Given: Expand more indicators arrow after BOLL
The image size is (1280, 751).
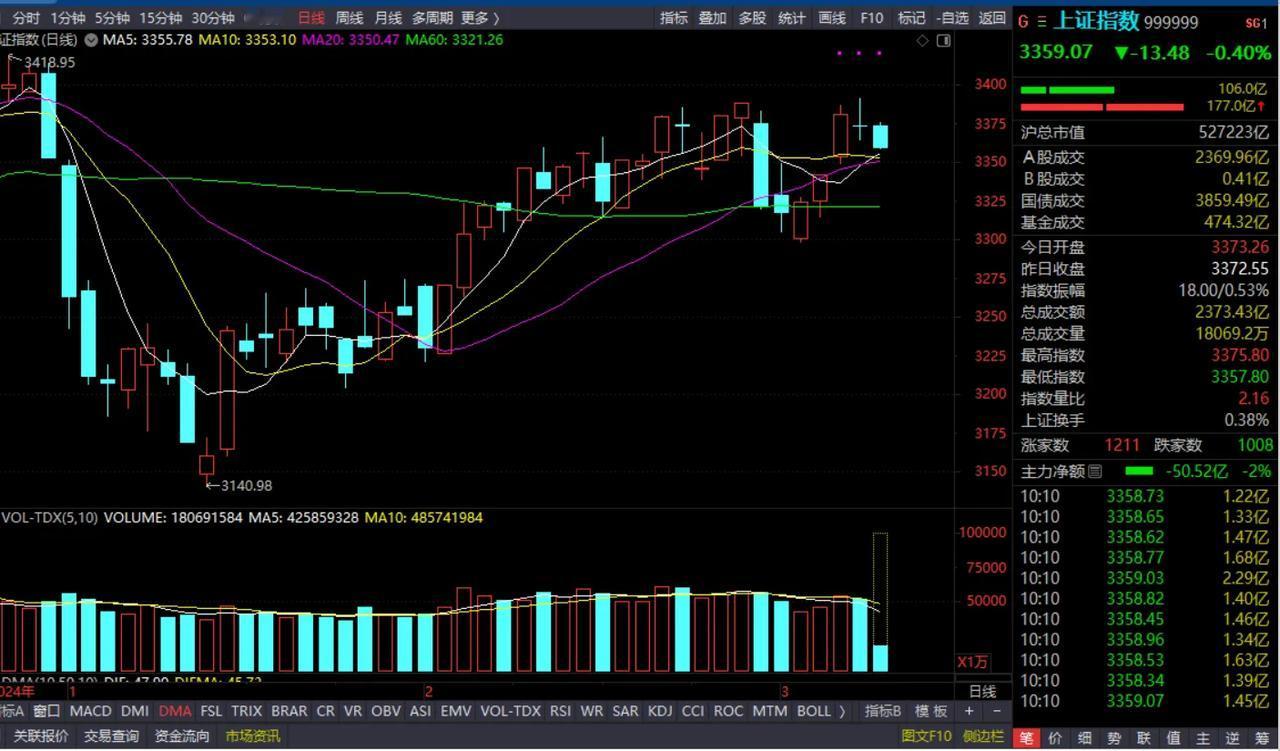Looking at the screenshot, I should coord(842,711).
